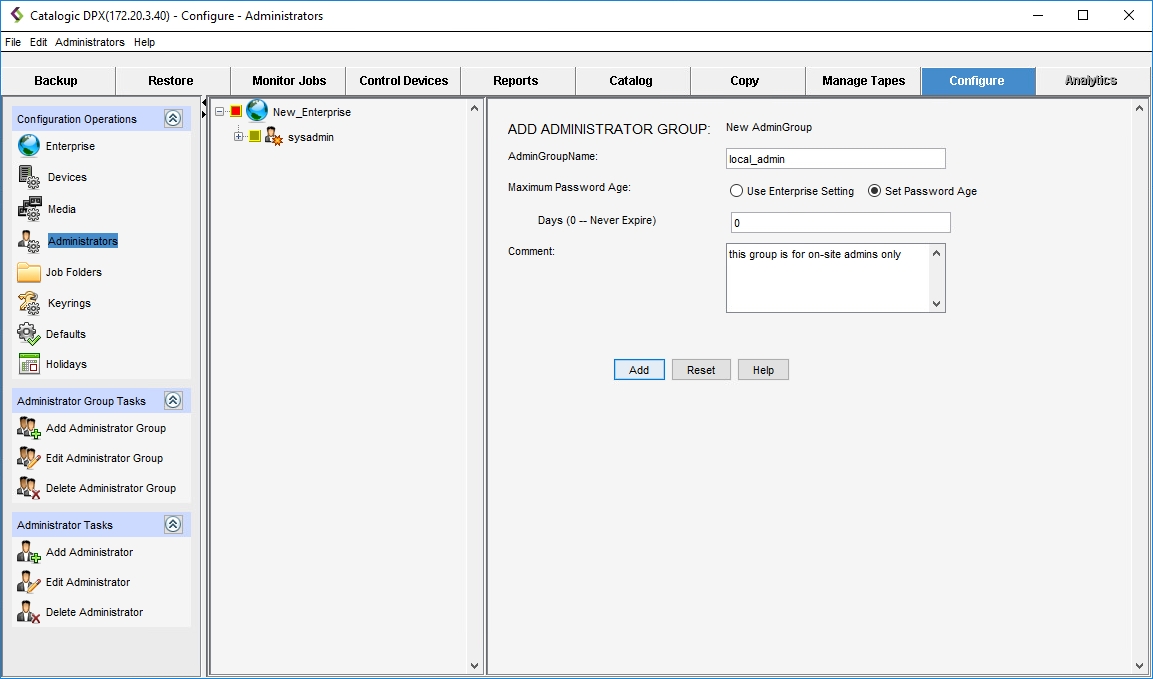Expand the sysadmin tree node
Viewport: 1153px width, 679px height.
click(239, 137)
